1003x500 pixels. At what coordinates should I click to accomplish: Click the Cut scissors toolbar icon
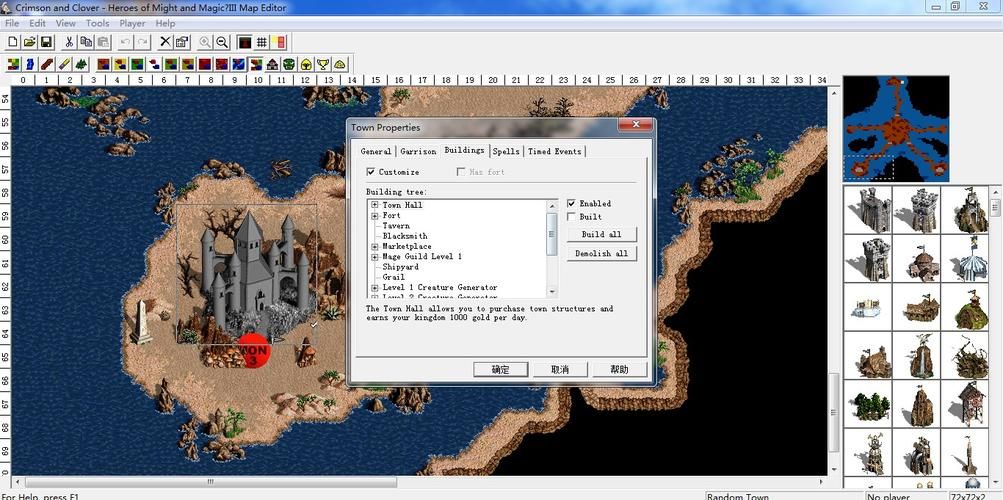69,42
